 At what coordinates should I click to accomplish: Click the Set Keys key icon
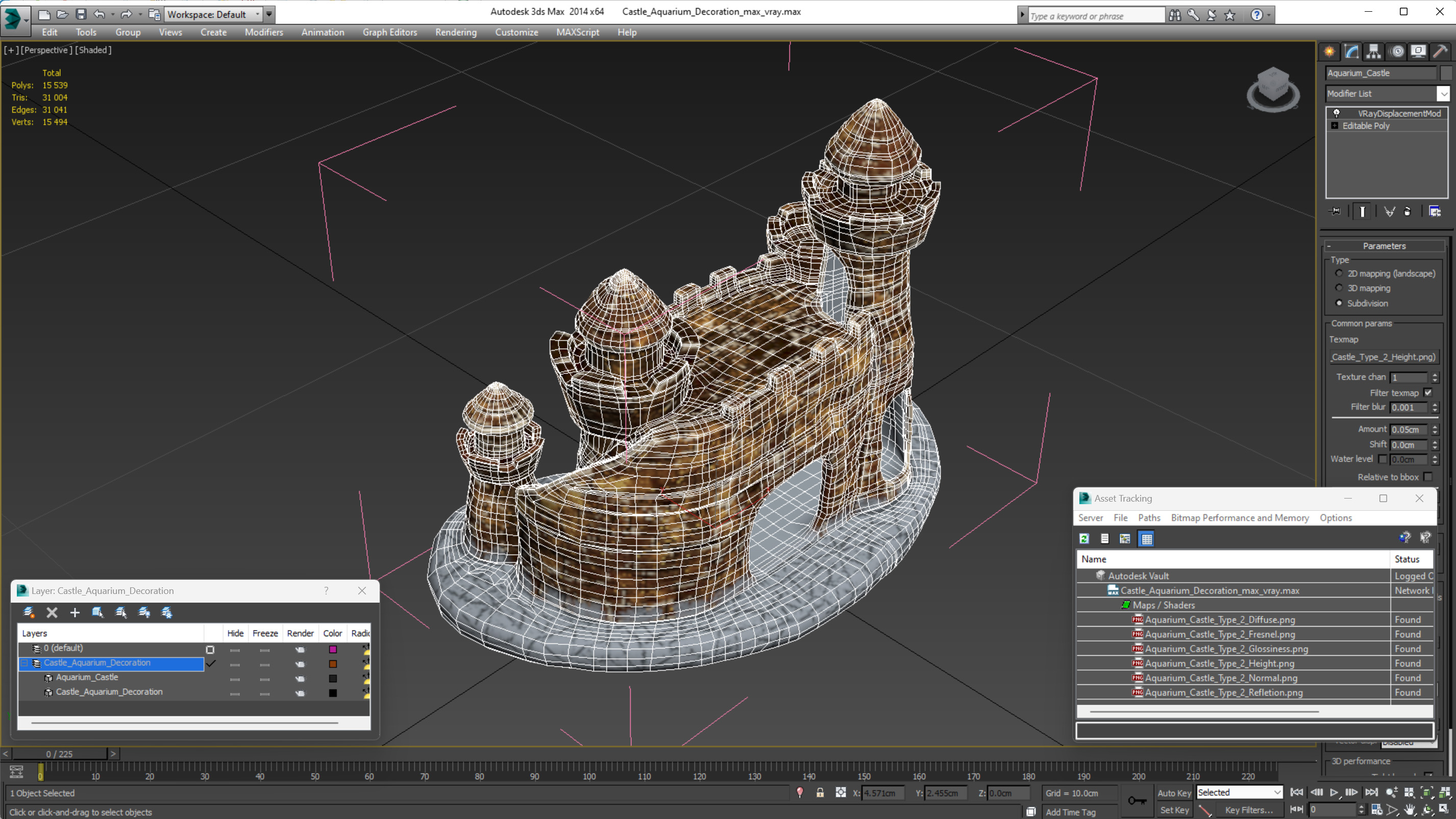point(1137,800)
